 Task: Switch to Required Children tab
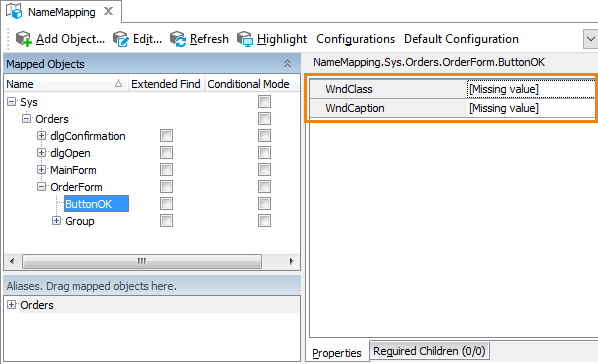[x=429, y=351]
